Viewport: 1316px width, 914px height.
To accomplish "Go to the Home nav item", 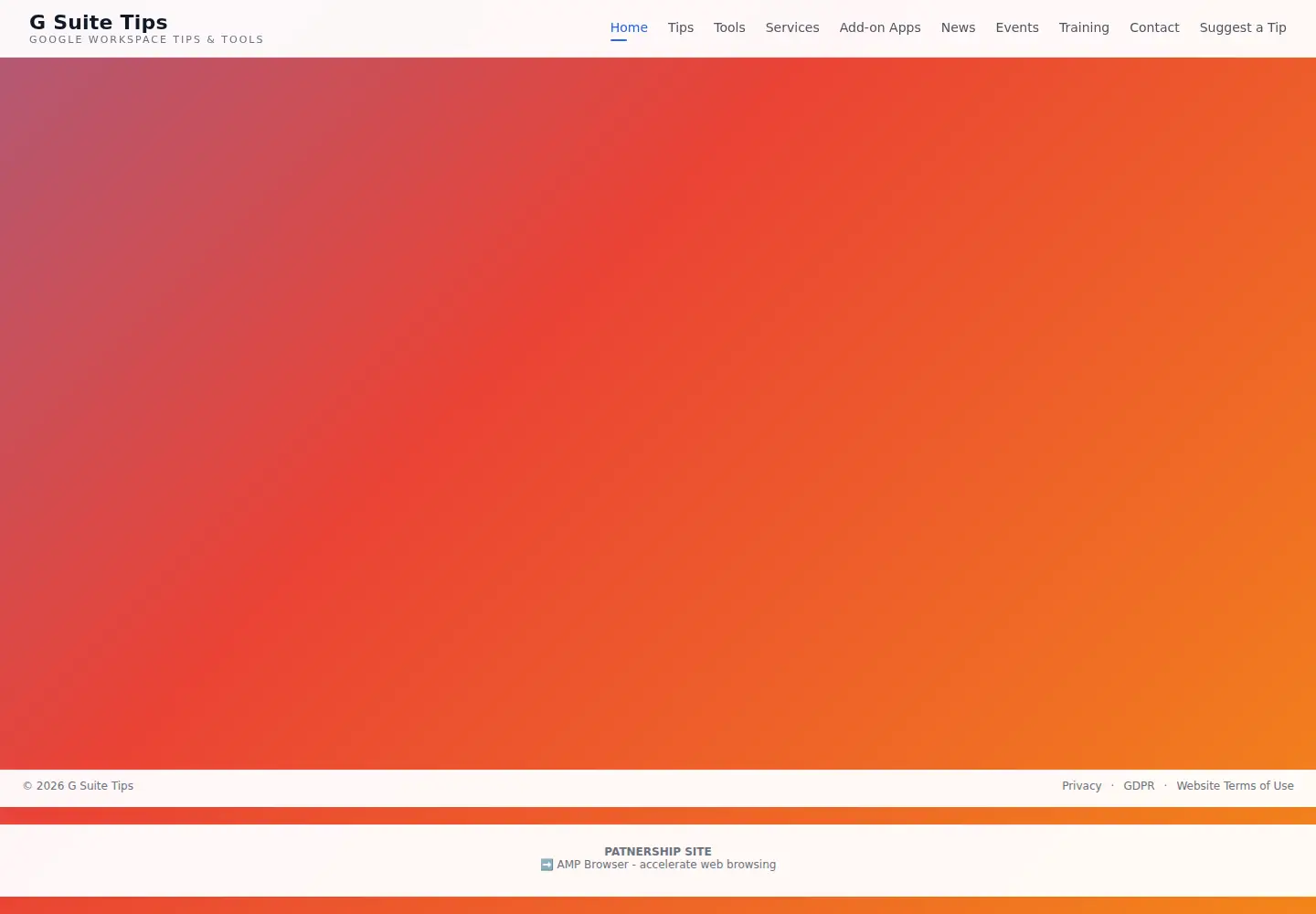I will click(x=629, y=27).
